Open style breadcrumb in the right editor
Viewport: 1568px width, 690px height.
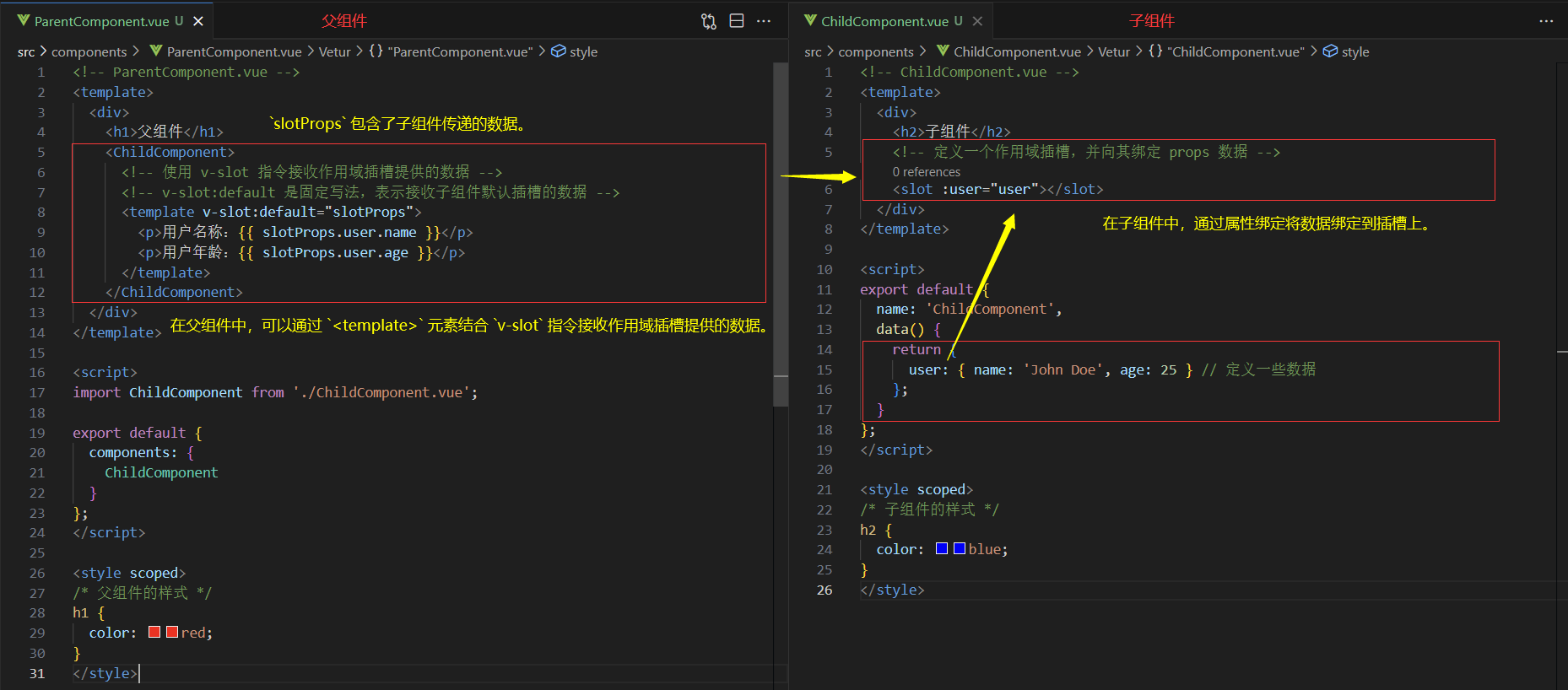tap(1355, 51)
